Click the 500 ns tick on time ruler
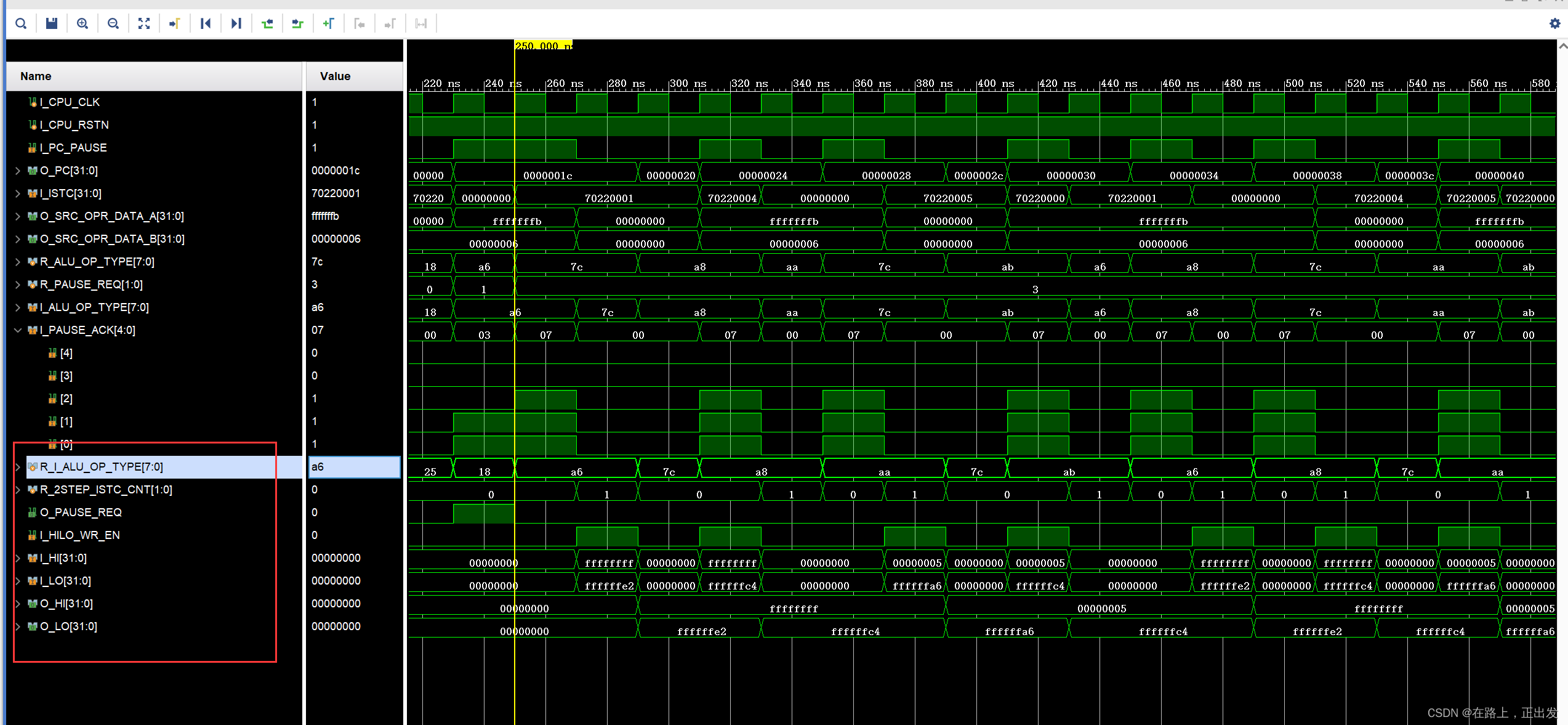The image size is (1568, 725). click(1303, 83)
